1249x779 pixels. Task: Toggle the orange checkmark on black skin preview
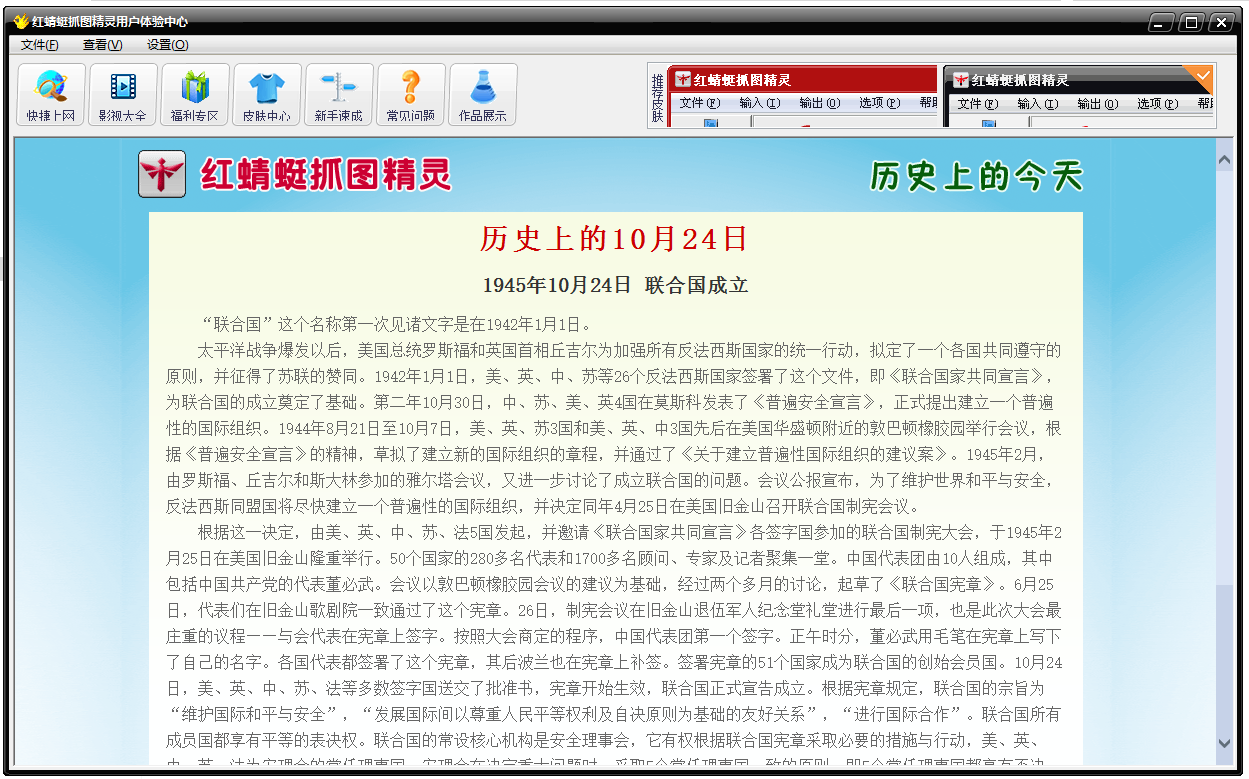1201,75
